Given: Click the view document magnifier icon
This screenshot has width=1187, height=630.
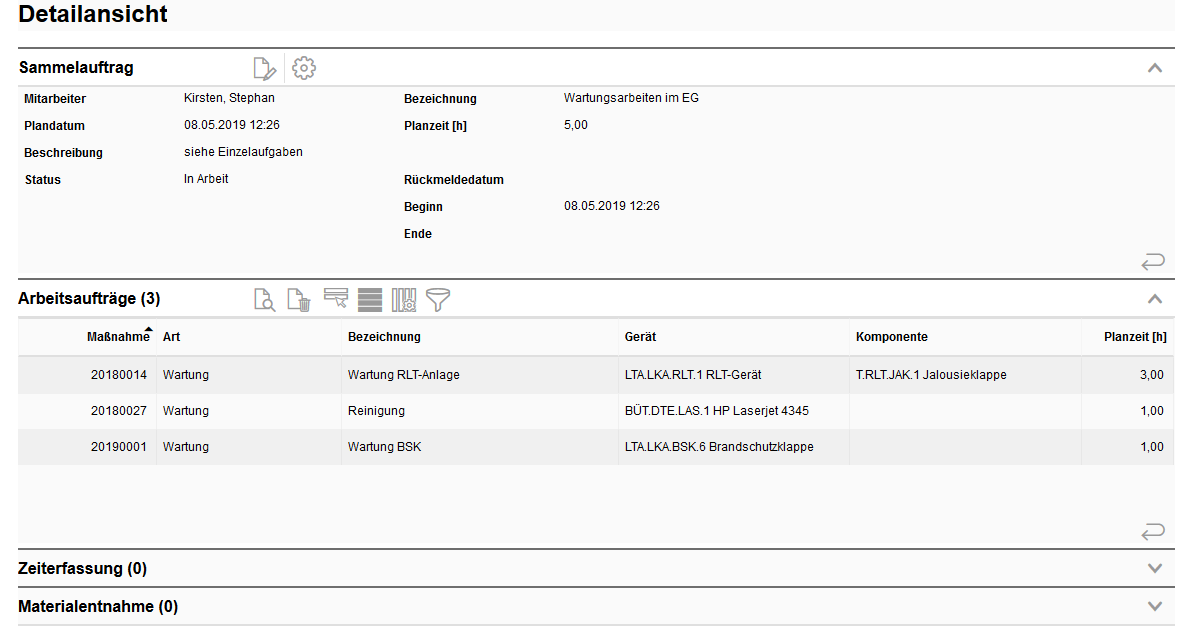Looking at the screenshot, I should pos(264,299).
